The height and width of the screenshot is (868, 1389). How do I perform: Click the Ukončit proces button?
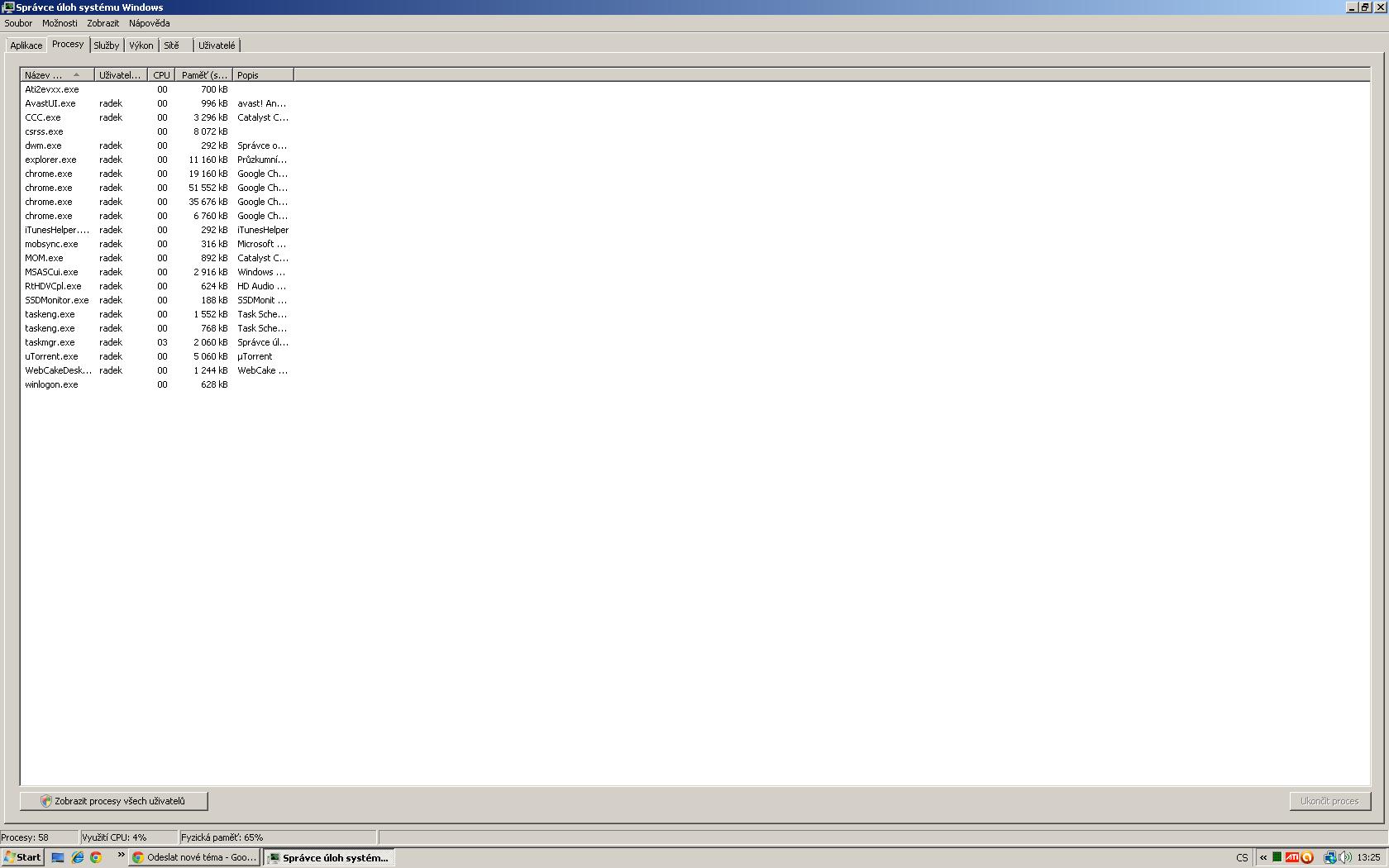click(1329, 801)
